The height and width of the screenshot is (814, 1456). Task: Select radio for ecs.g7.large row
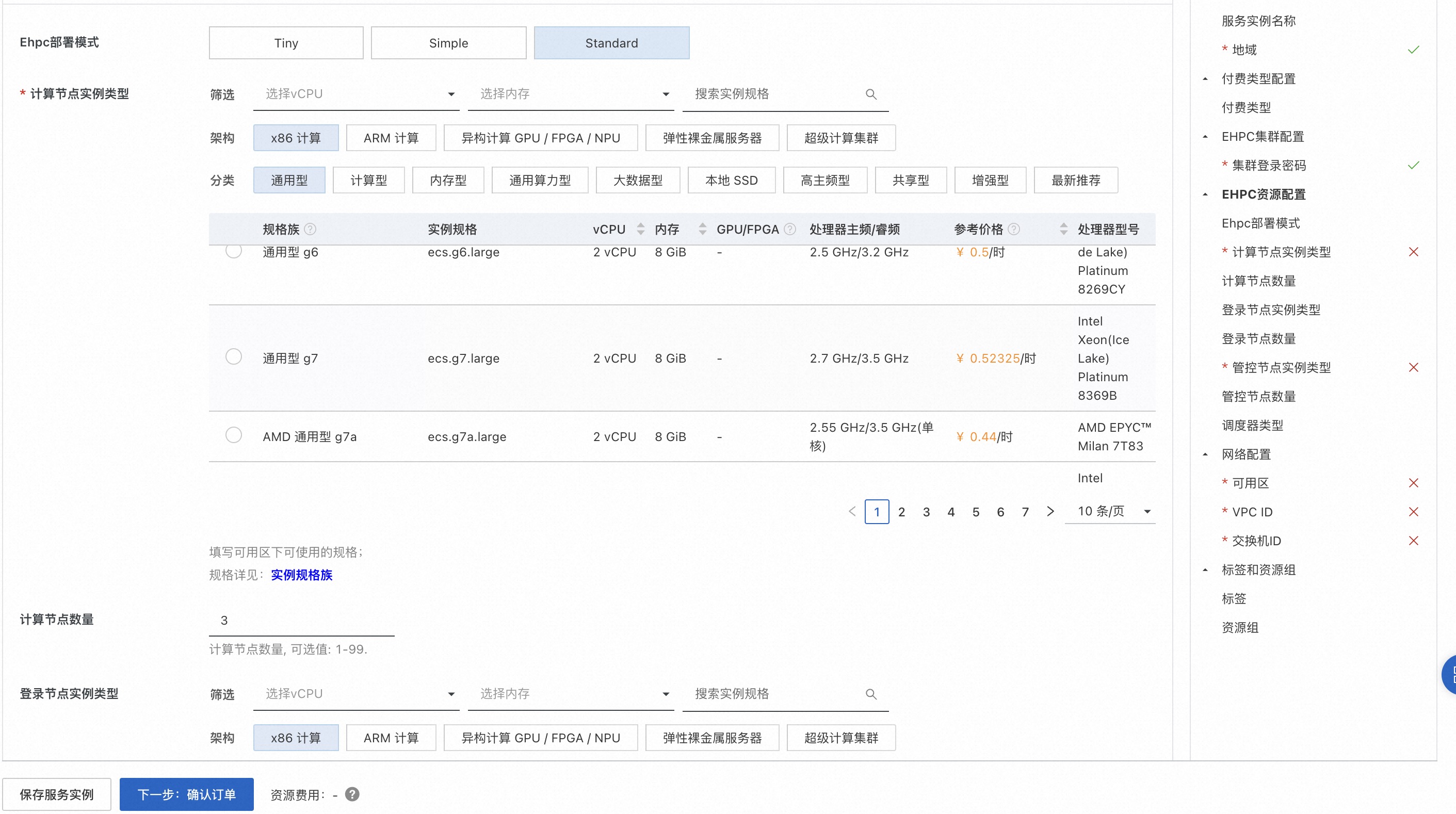[233, 356]
